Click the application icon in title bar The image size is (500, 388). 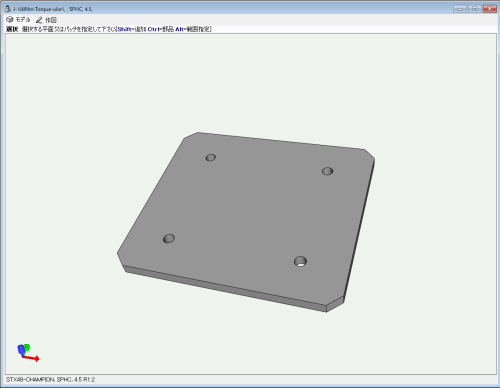[x=8, y=8]
